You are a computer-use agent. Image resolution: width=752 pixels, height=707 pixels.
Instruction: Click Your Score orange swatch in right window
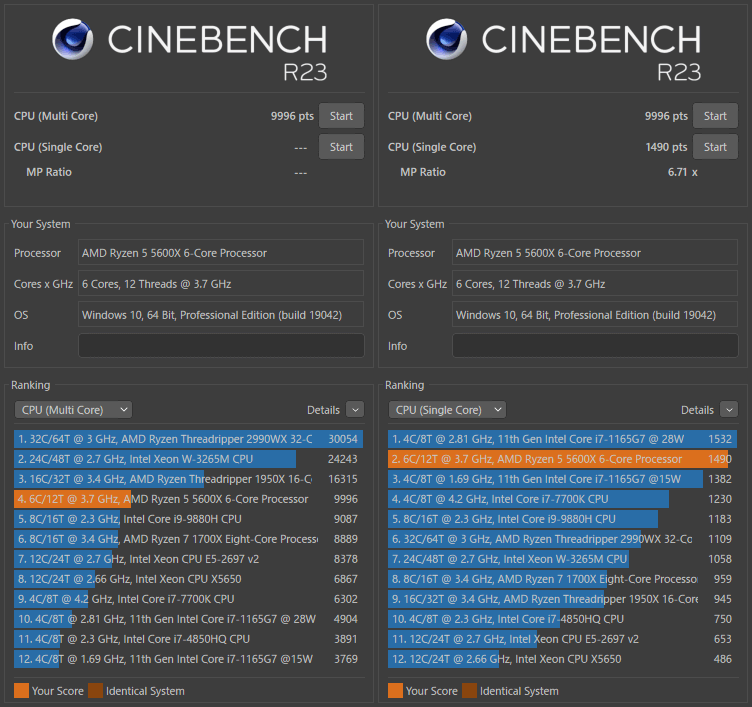coord(396,691)
